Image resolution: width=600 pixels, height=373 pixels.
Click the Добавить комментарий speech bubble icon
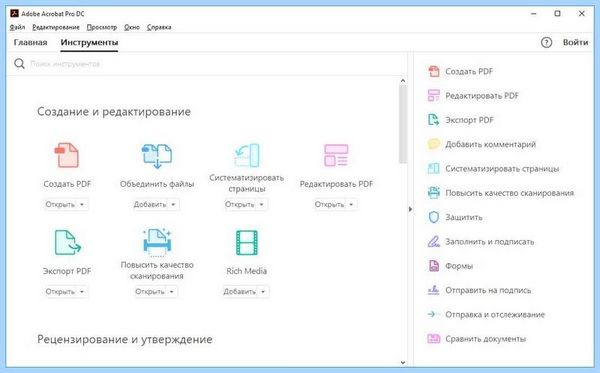tap(434, 144)
